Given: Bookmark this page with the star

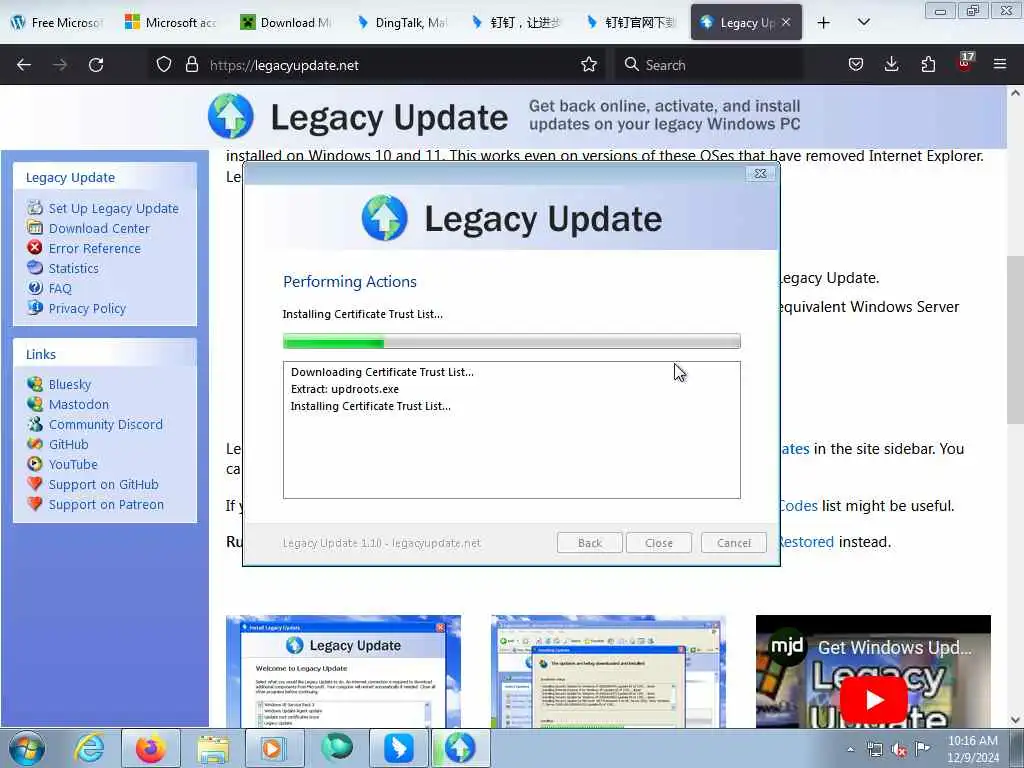Looking at the screenshot, I should pos(589,65).
